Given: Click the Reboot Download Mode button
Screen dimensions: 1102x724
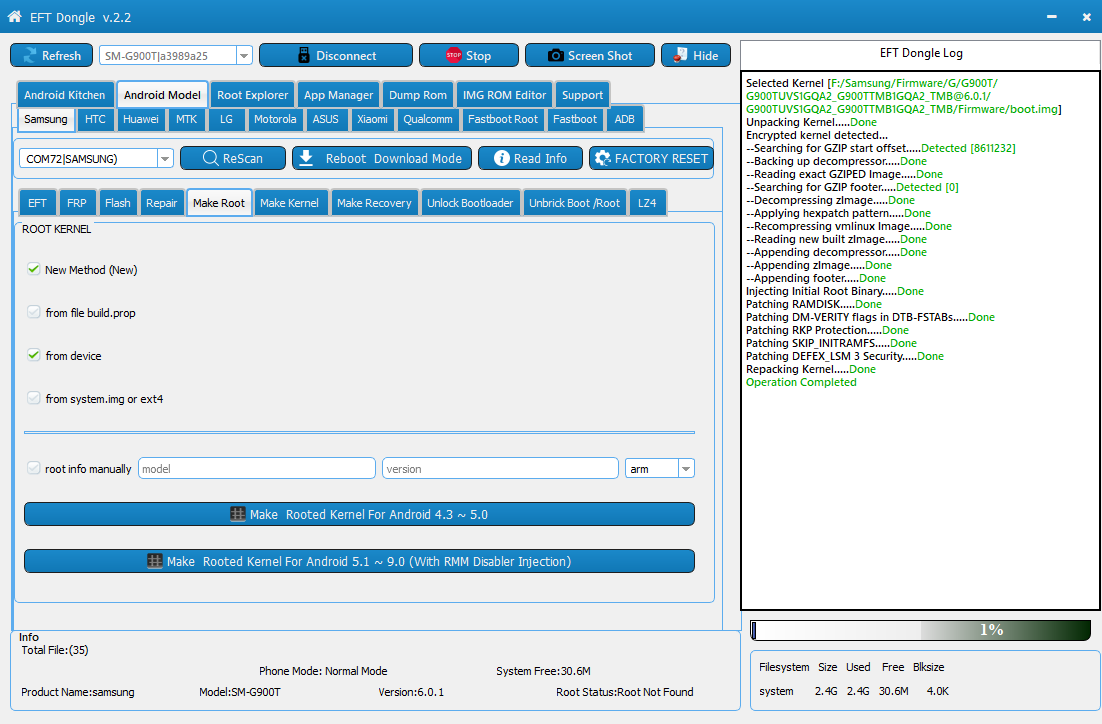Looking at the screenshot, I should pos(382,158).
